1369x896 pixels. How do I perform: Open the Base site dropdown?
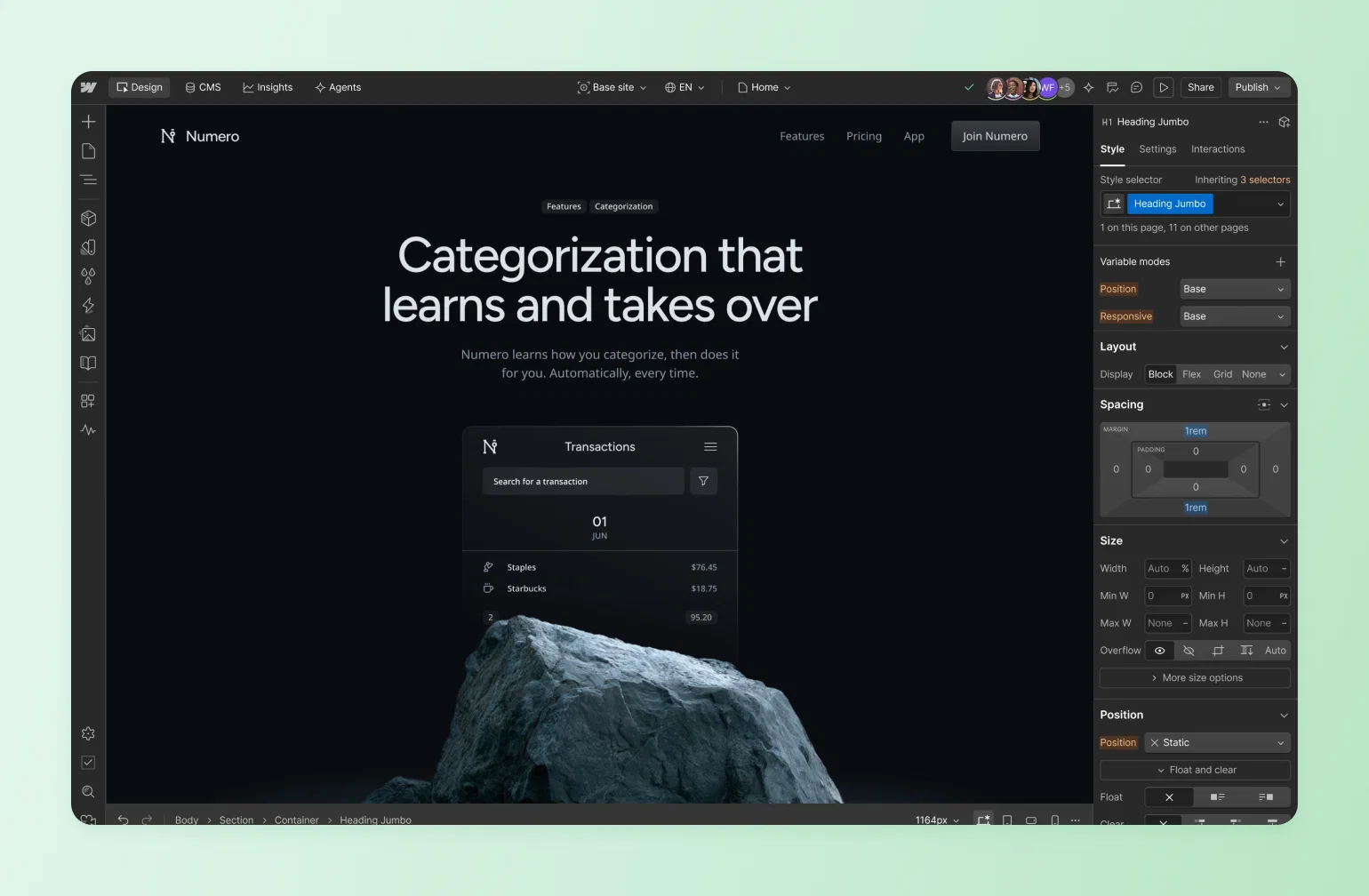coord(612,87)
